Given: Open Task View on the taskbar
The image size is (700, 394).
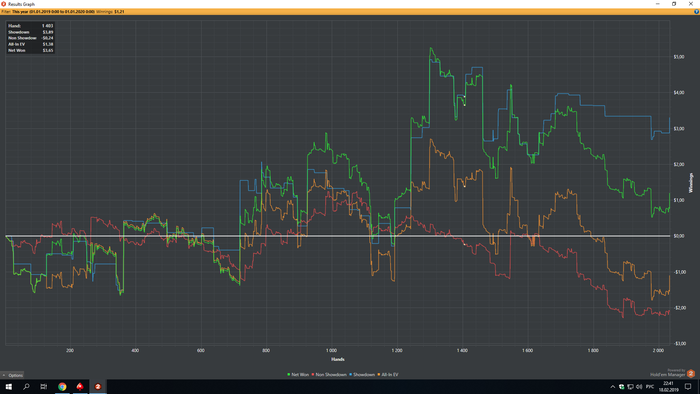Looking at the screenshot, I should (43, 386).
